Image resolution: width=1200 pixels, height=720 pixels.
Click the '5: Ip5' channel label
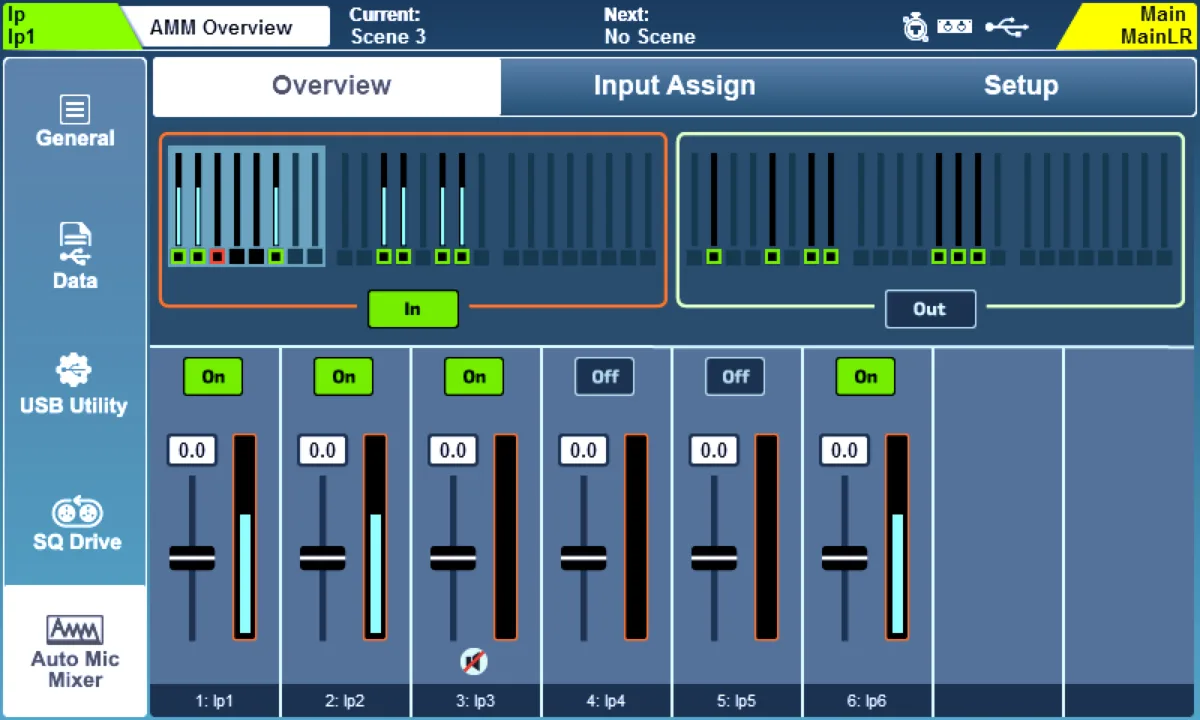pos(736,701)
